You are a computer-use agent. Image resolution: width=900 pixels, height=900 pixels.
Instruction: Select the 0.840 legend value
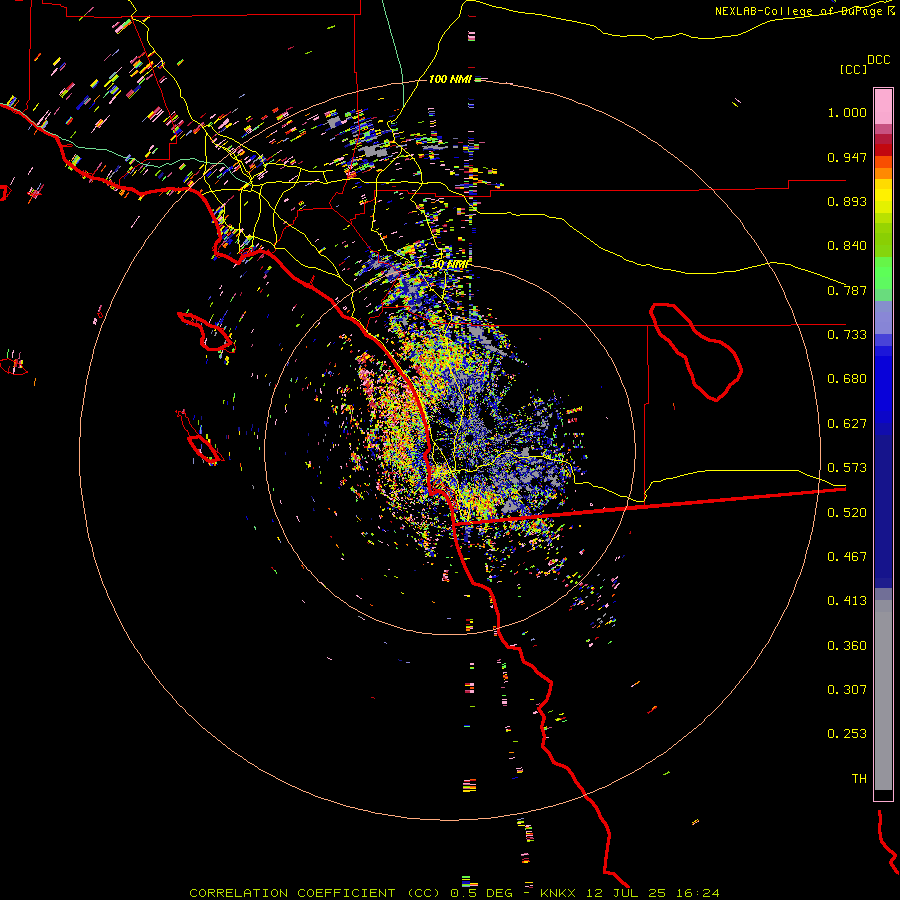tap(847, 246)
